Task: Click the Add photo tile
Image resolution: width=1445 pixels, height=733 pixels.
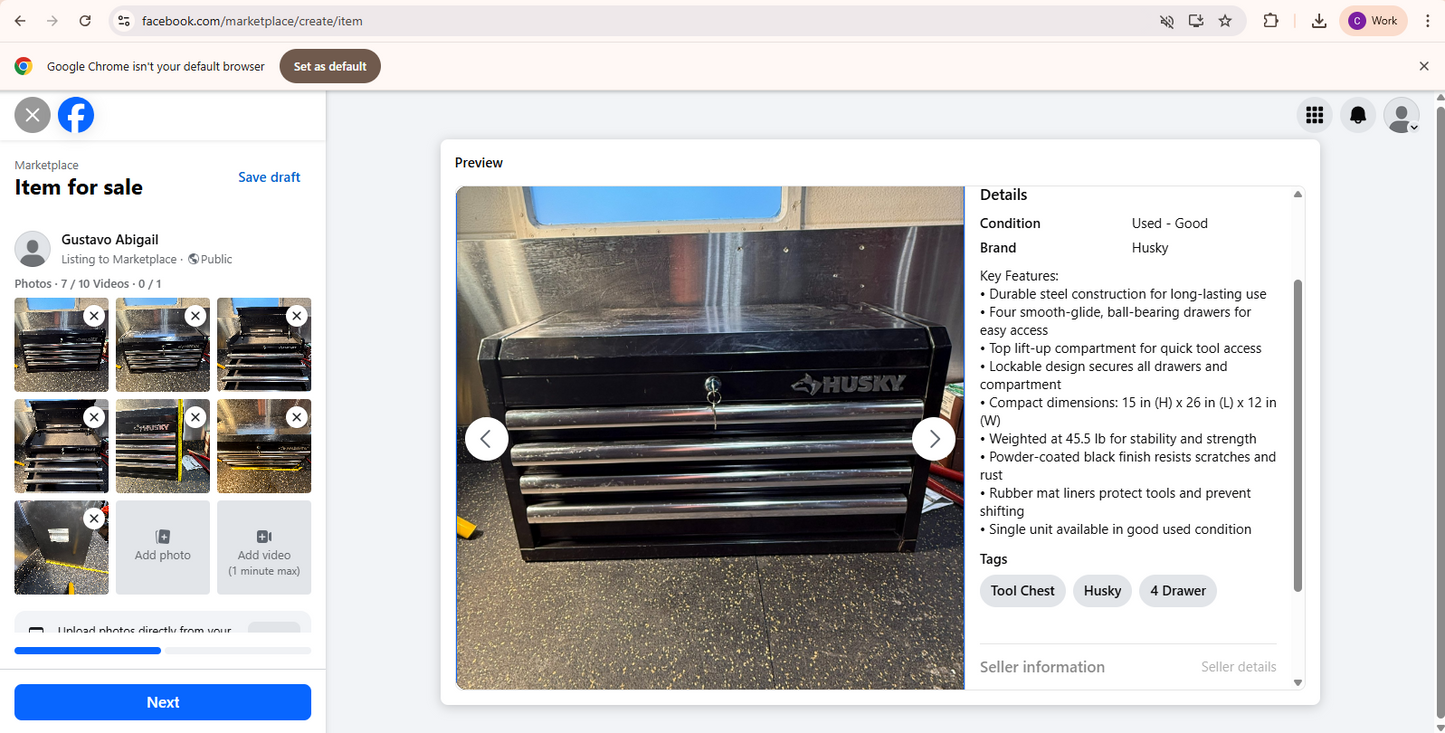Action: (163, 547)
